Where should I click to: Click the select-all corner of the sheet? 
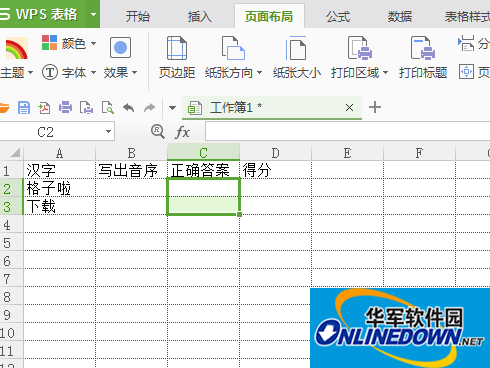15,153
